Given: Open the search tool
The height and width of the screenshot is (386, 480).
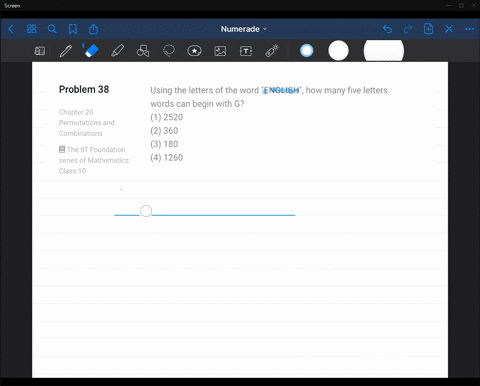Looking at the screenshot, I should 52,29.
